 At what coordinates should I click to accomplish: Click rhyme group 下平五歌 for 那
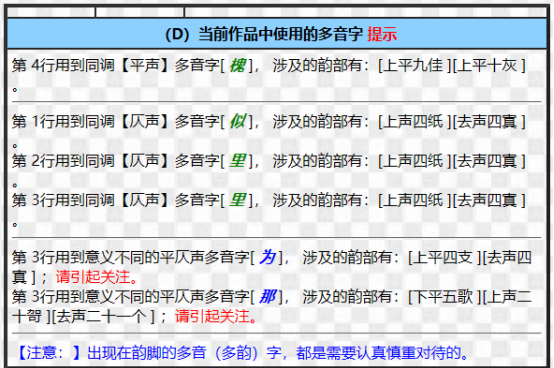(x=443, y=296)
